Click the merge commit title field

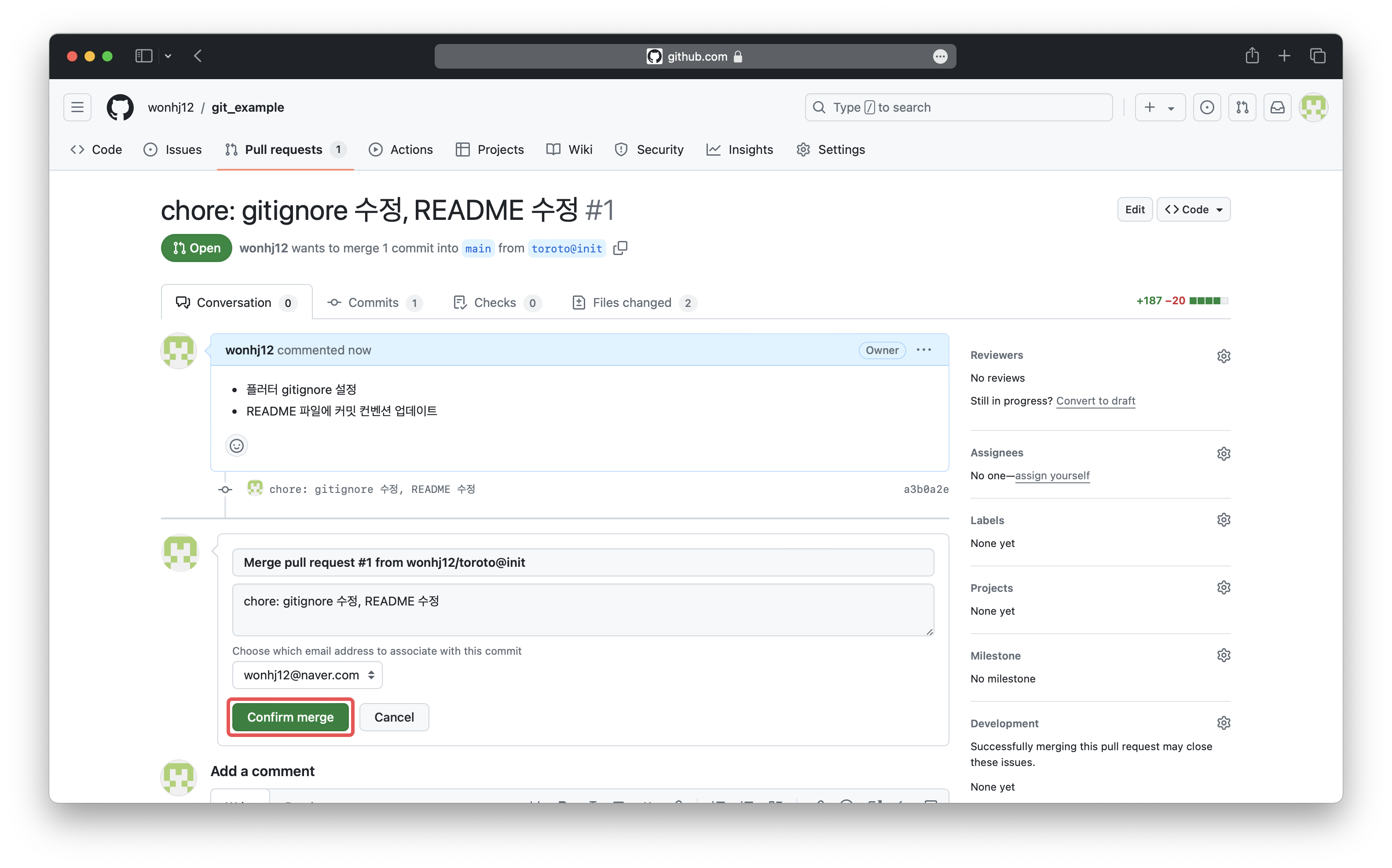[x=582, y=562]
